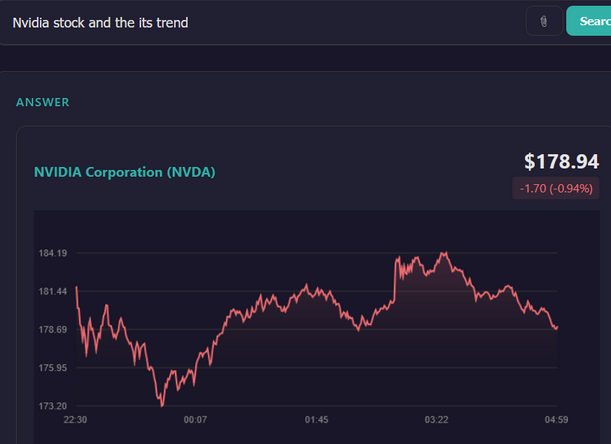The height and width of the screenshot is (444, 611).
Task: Click the lowest dip on the chart line
Action: point(161,404)
